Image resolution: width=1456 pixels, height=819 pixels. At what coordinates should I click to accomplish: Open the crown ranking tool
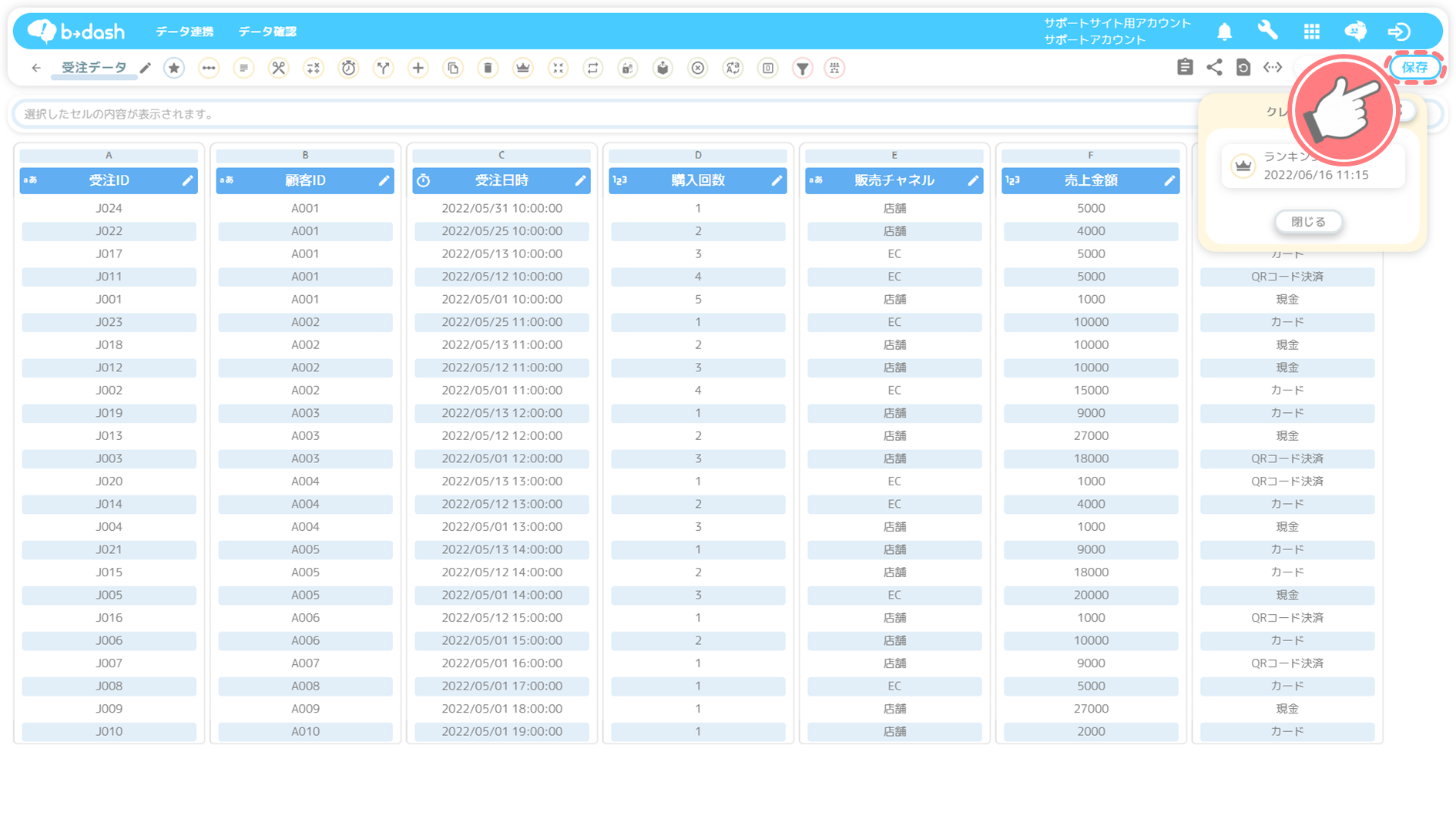[x=523, y=68]
